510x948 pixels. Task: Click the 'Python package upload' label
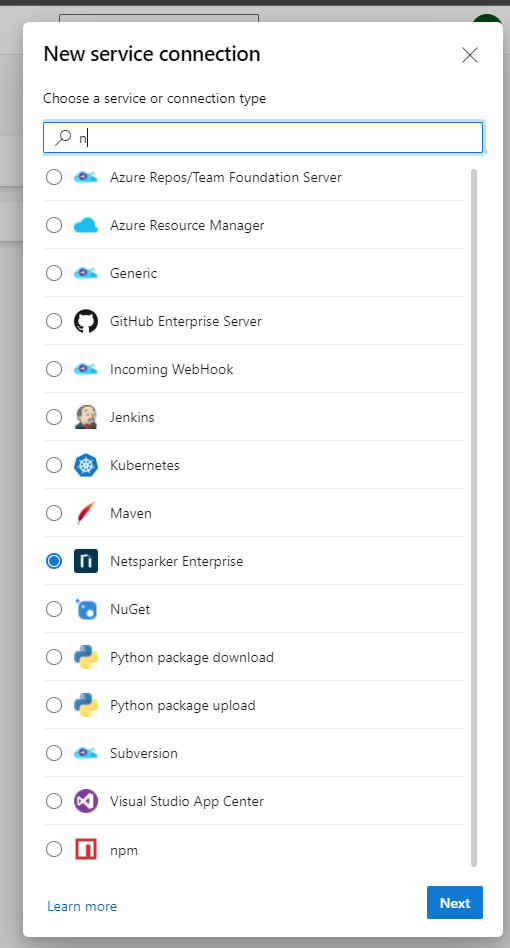[182, 705]
